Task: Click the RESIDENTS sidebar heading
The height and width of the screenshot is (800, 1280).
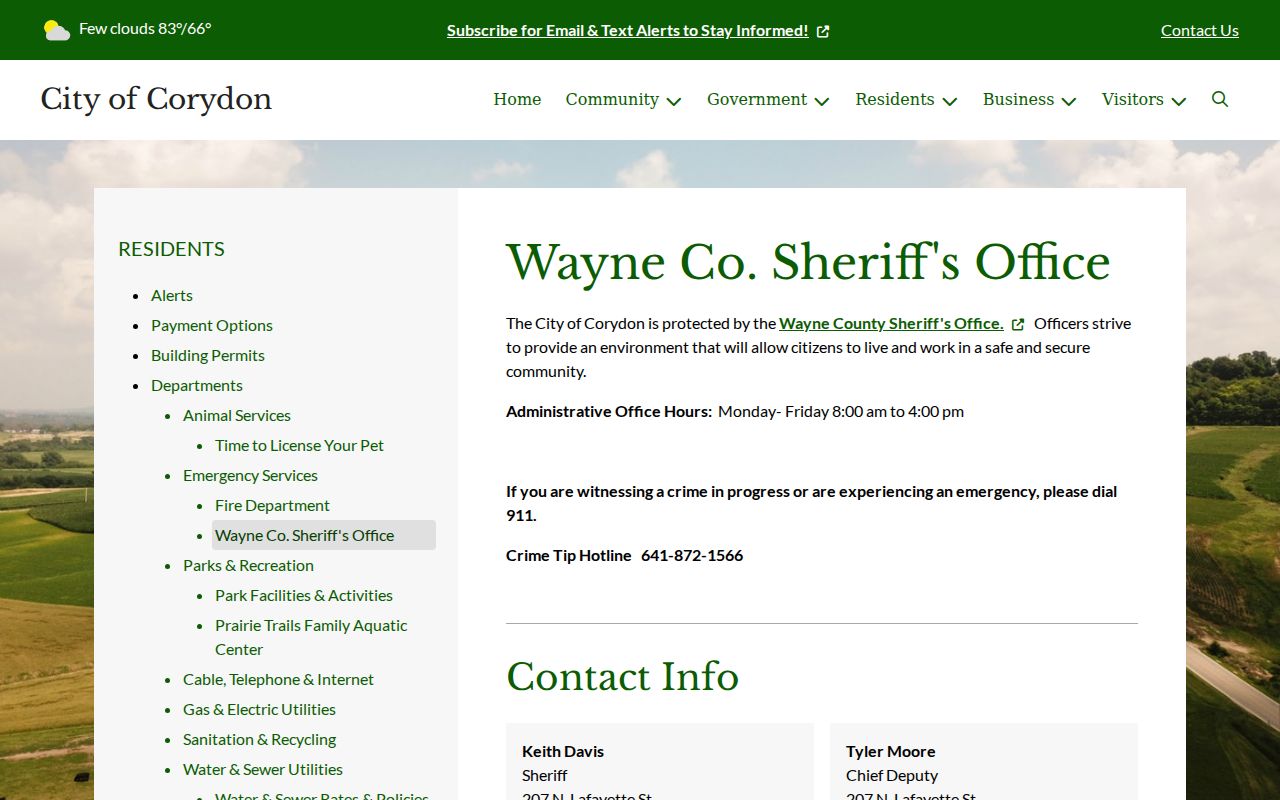Action: click(x=171, y=249)
